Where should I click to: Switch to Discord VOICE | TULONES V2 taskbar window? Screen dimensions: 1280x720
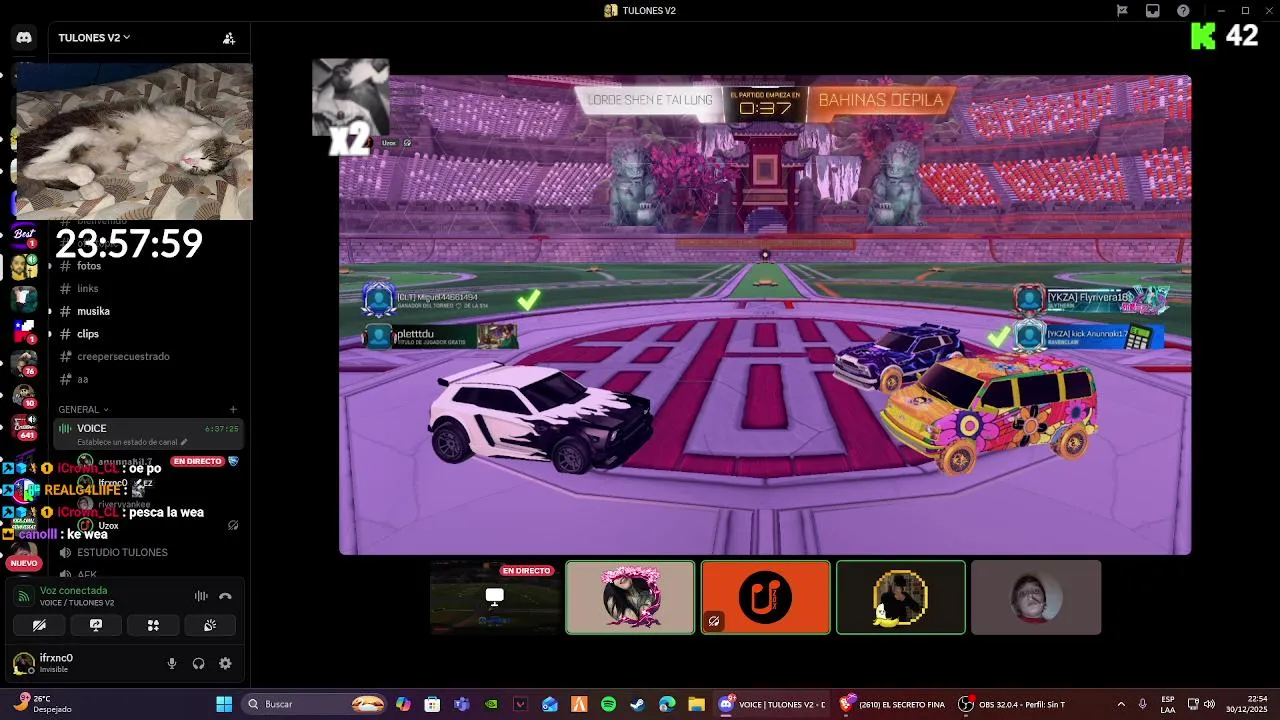[x=772, y=704]
